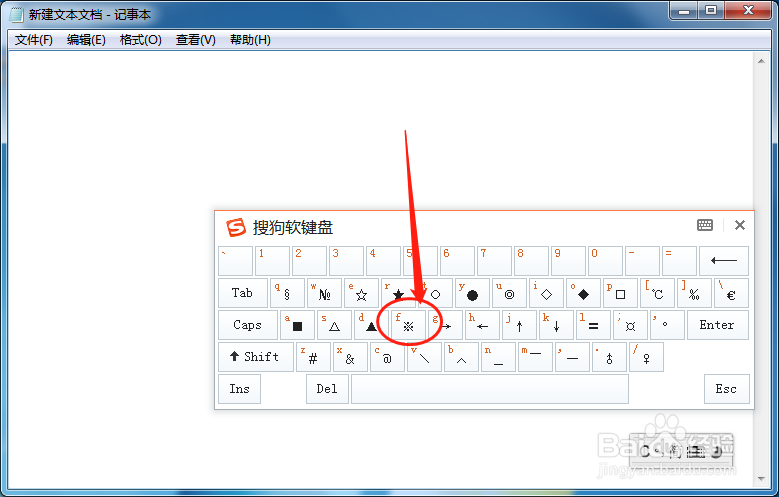Image resolution: width=779 pixels, height=497 pixels.
Task: Tap the number 5 key on soft keyboard
Action: click(420, 260)
